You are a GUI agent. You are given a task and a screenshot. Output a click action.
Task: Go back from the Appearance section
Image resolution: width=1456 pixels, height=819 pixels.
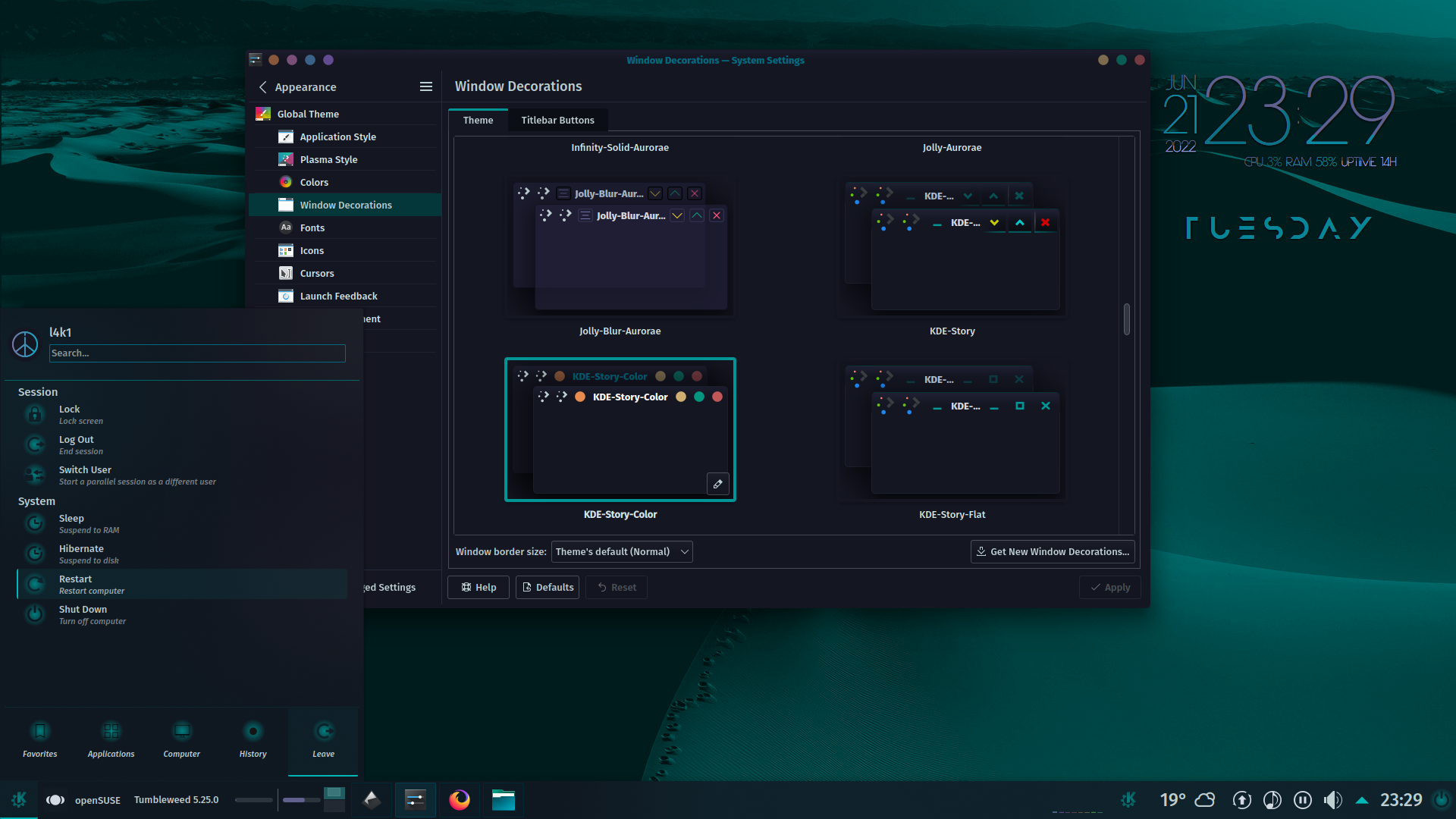tap(263, 87)
